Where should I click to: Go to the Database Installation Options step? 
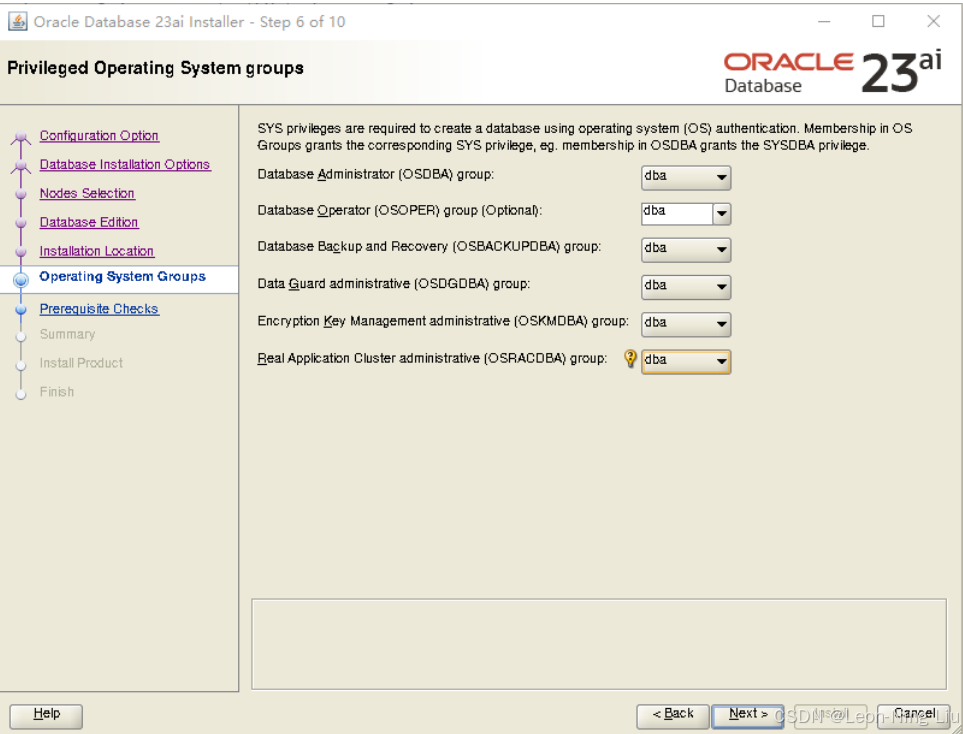125,165
